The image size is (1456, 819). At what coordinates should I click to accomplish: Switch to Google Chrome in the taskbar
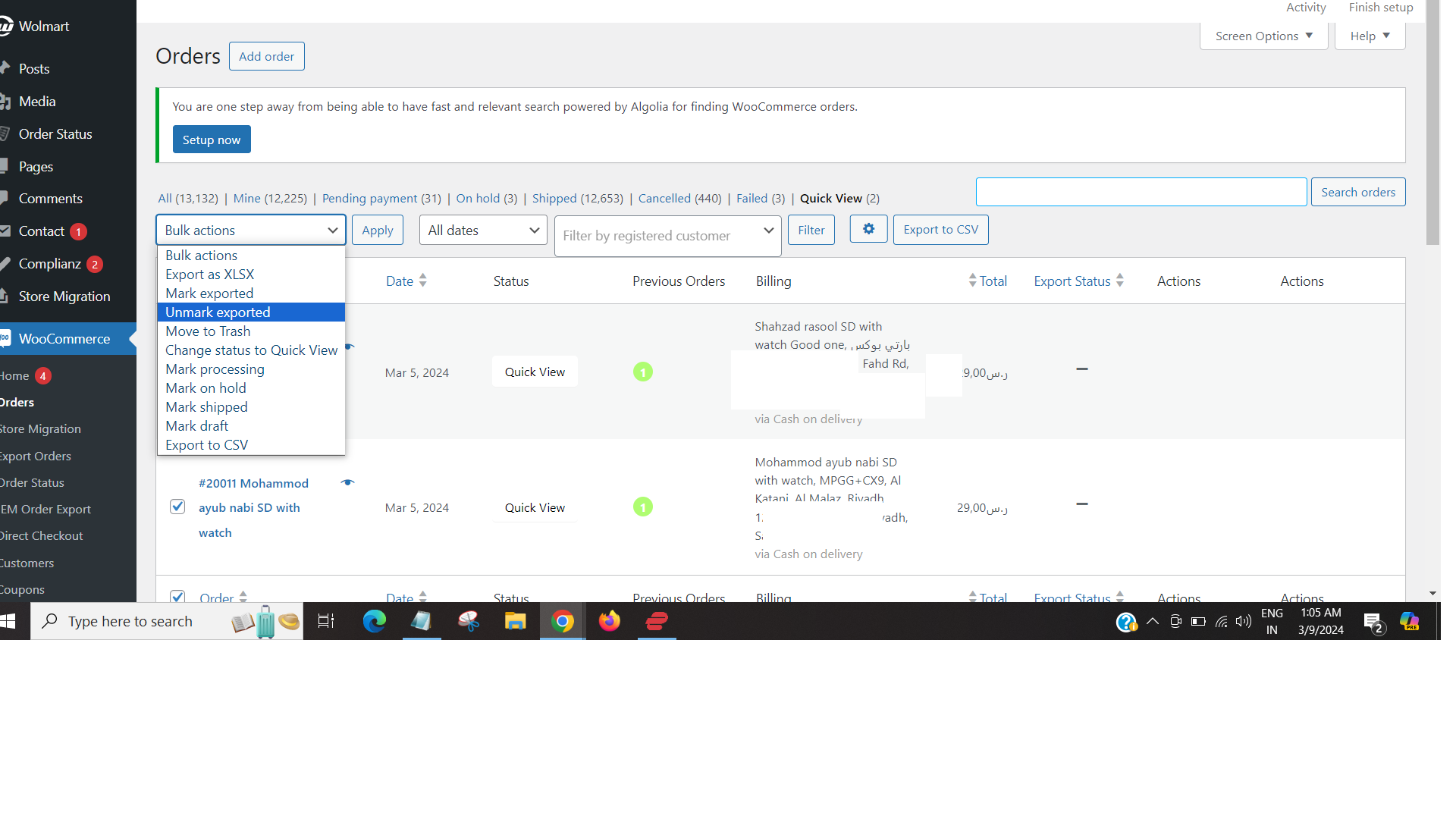(563, 622)
